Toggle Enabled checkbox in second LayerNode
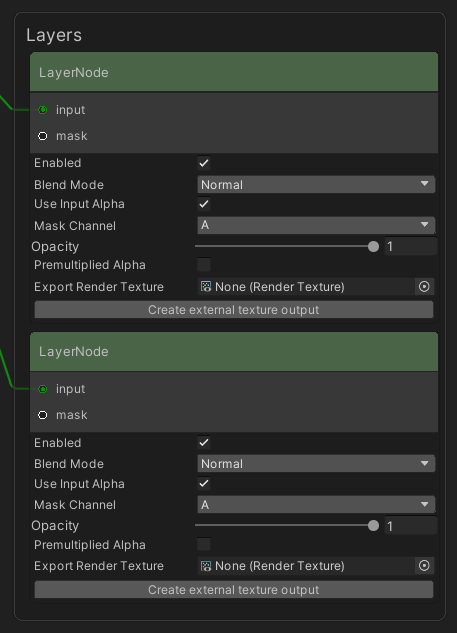The width and height of the screenshot is (457, 633). pos(204,442)
